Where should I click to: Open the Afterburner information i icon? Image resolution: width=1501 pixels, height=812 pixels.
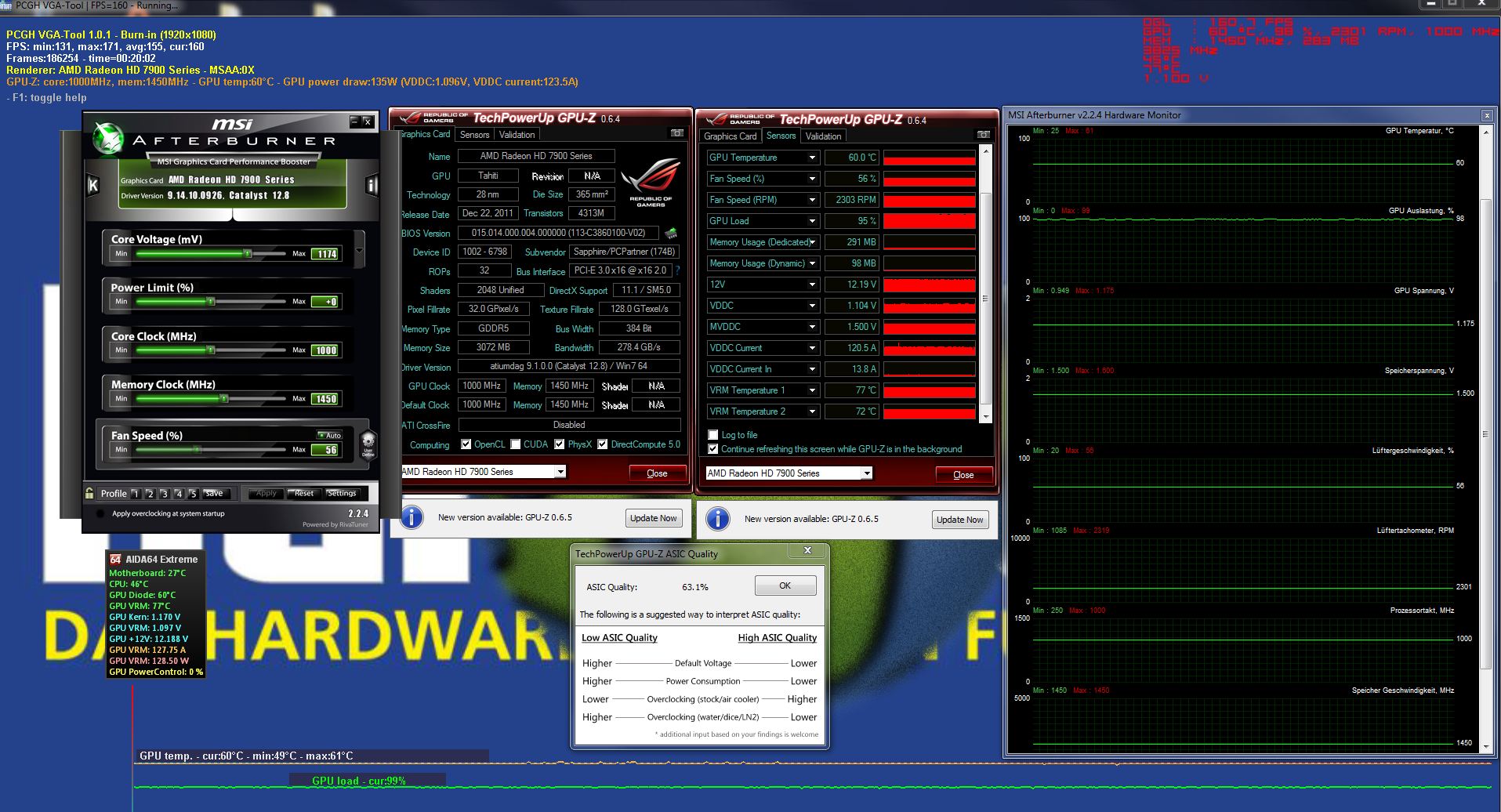[372, 186]
